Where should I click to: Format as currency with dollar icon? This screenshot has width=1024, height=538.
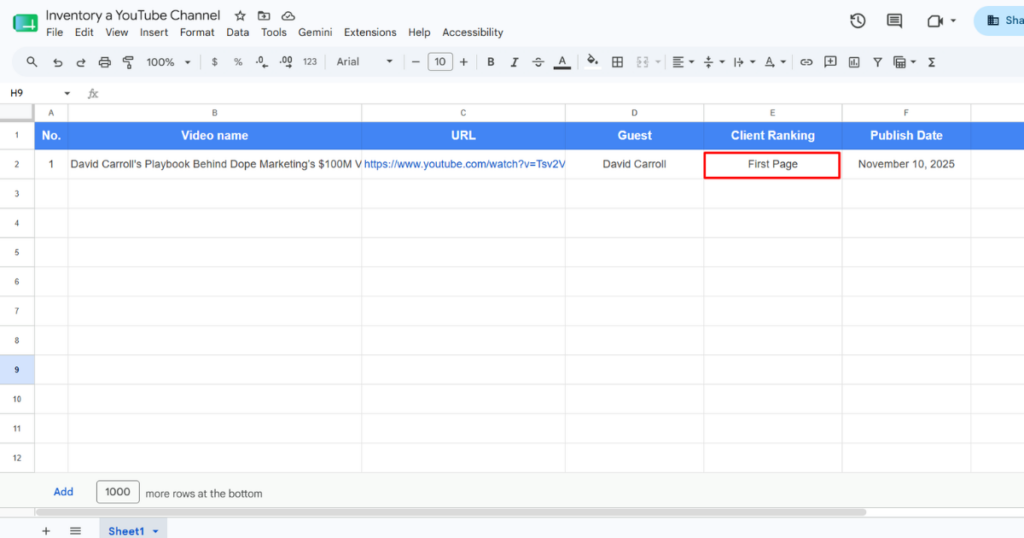[x=214, y=62]
